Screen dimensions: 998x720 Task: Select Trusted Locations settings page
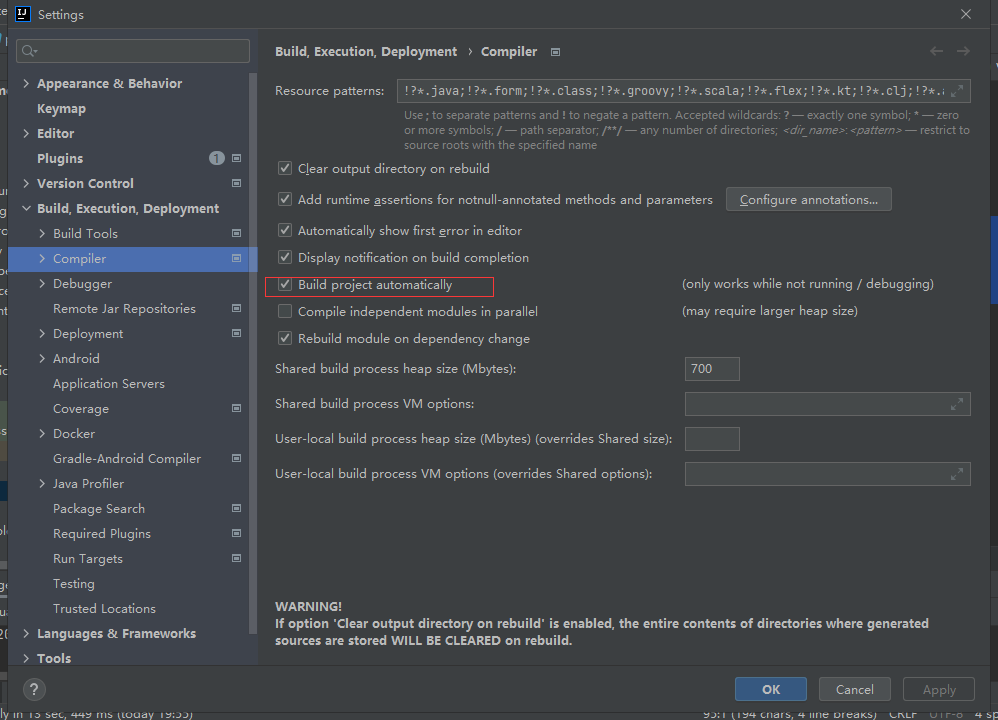pyautogui.click(x=104, y=609)
